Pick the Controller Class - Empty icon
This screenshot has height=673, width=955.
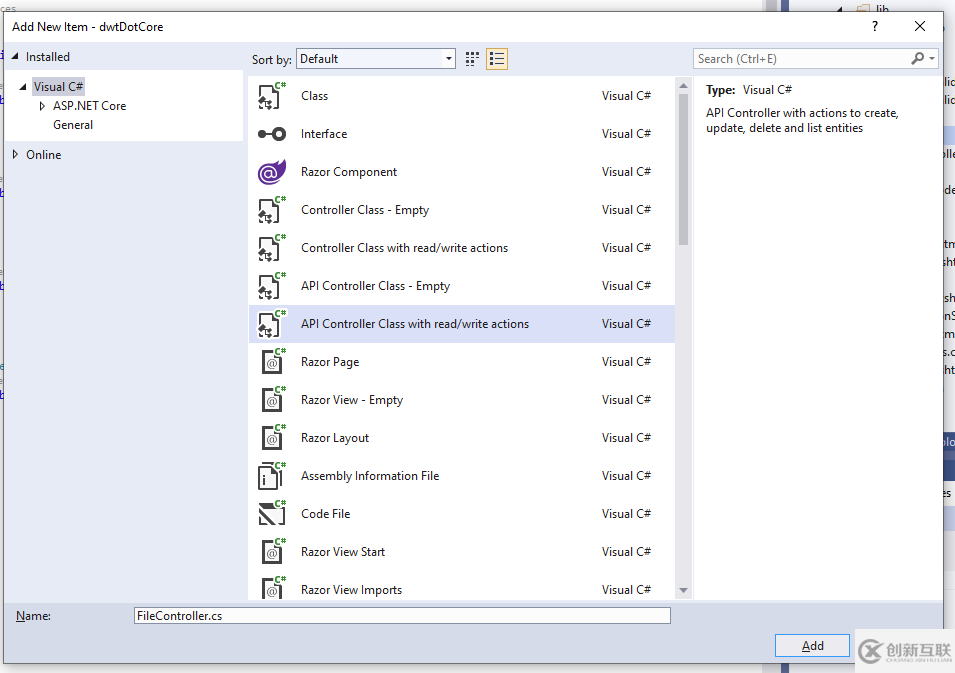272,210
